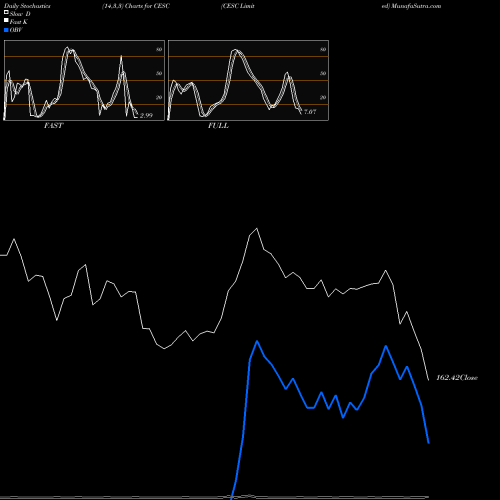Click the '7.07' value in FULL chart
This screenshot has width=500, height=500.
(x=310, y=112)
